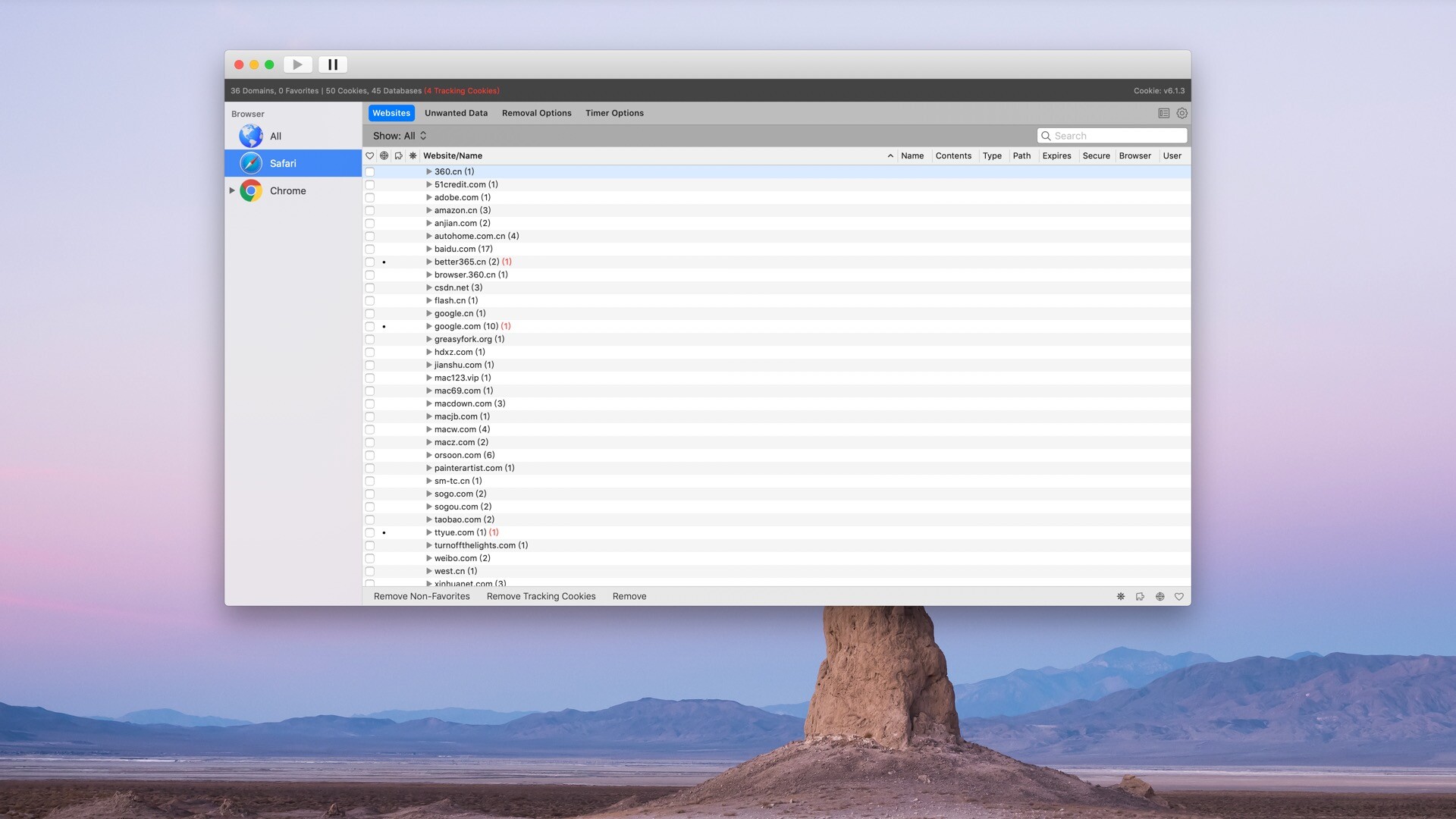Click Remove Tracking Cookies button

541,597
